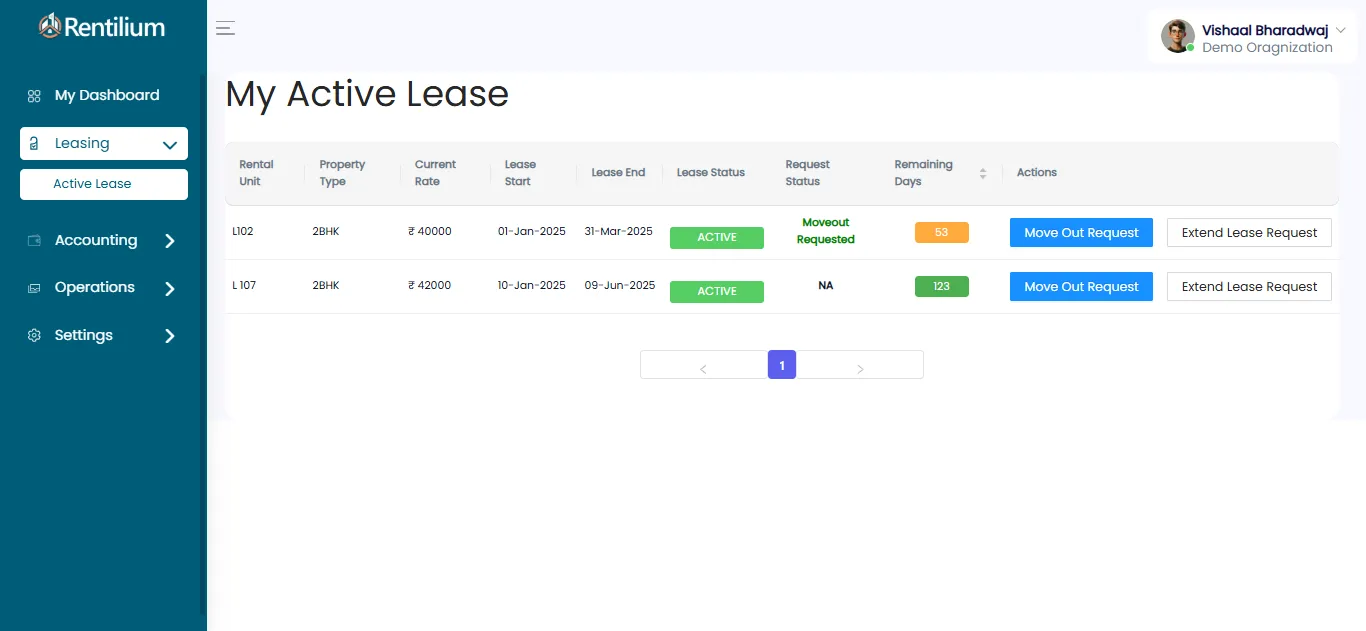Select page 1 in pagination
This screenshot has width=1366, height=631.
pyautogui.click(x=782, y=365)
